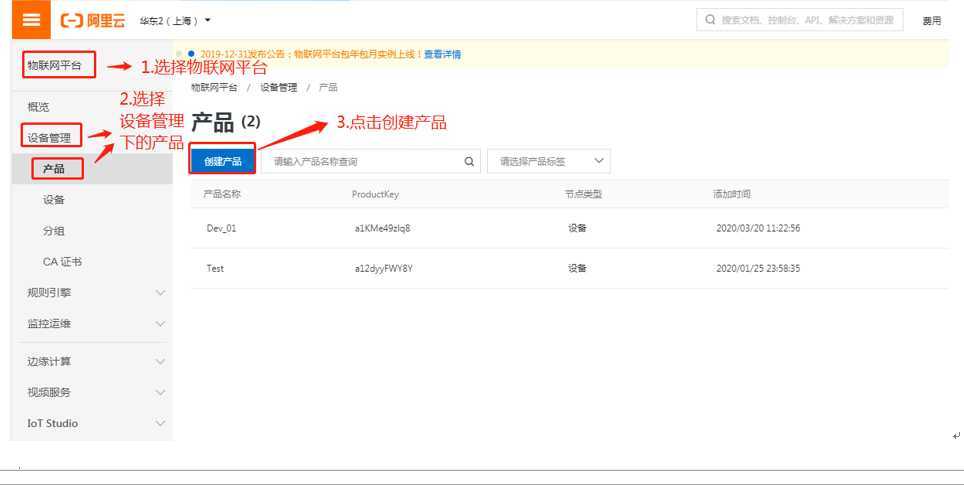Select 设备 in the sidebar
Viewport: 964px width, 485px height.
click(x=53, y=200)
